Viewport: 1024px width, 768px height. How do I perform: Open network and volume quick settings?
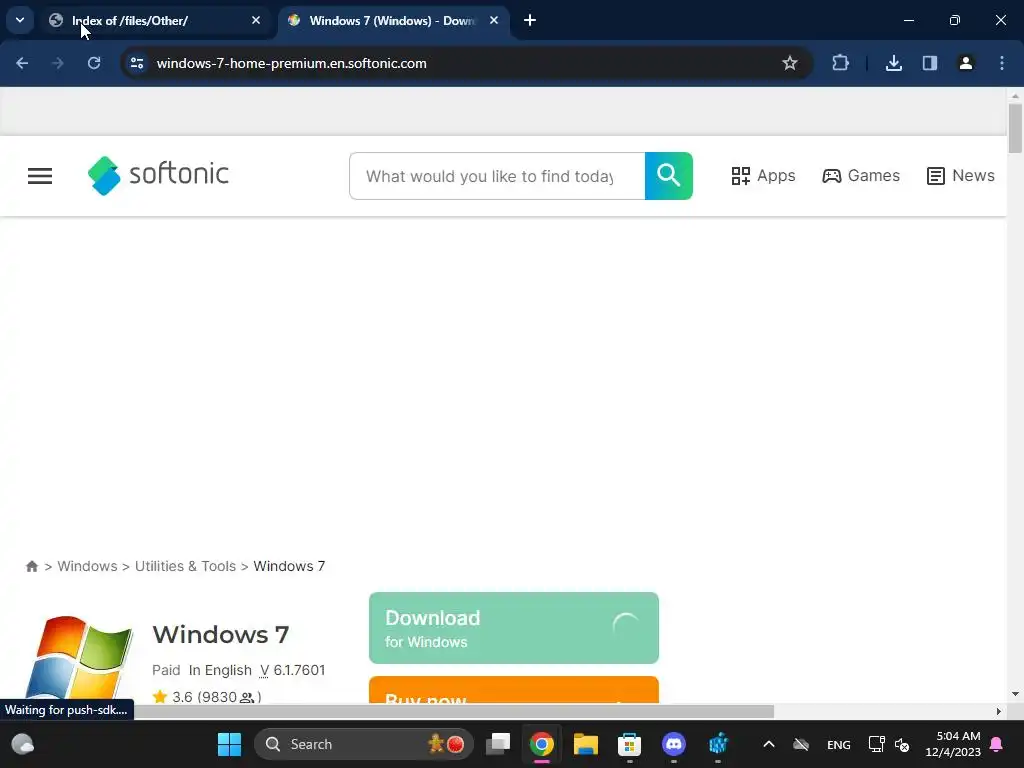point(889,744)
